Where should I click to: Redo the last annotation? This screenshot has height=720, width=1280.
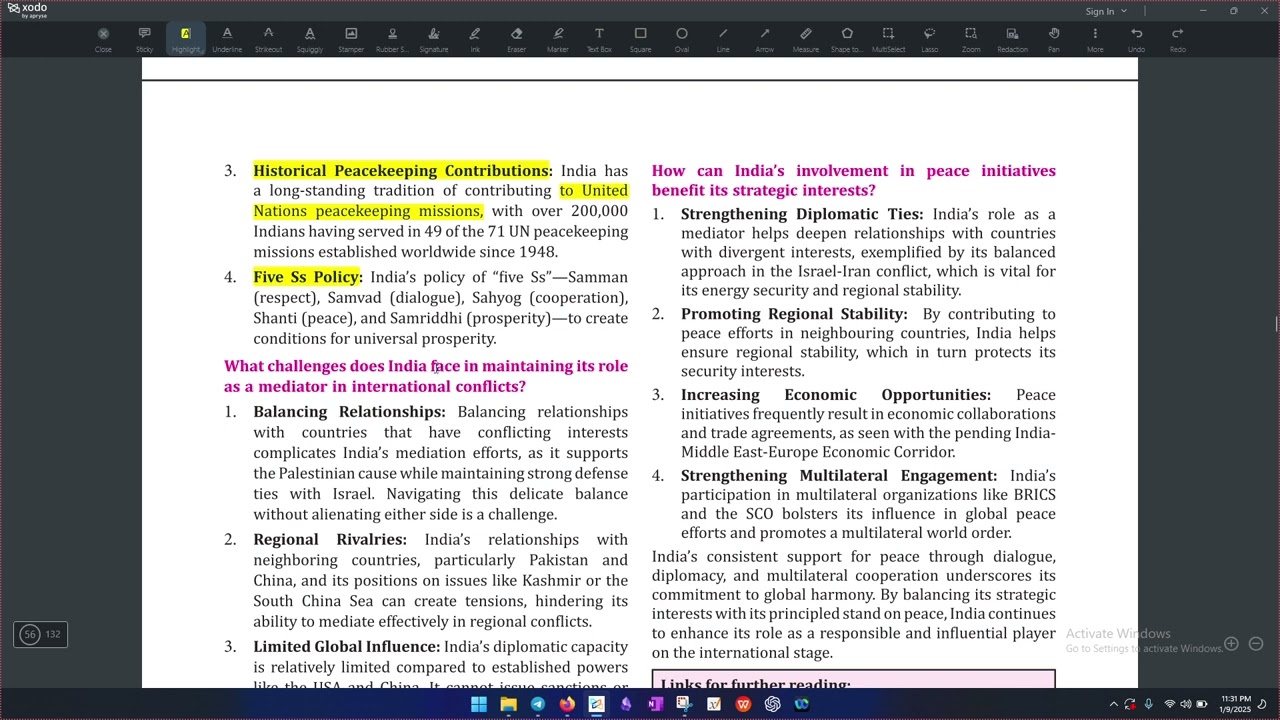coord(1178,39)
